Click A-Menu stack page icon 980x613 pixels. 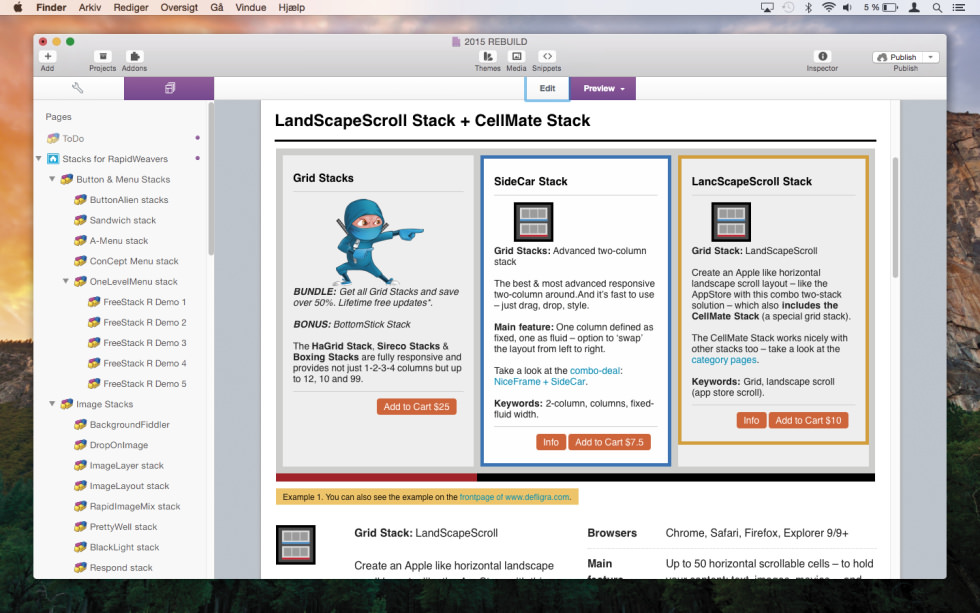[80, 241]
